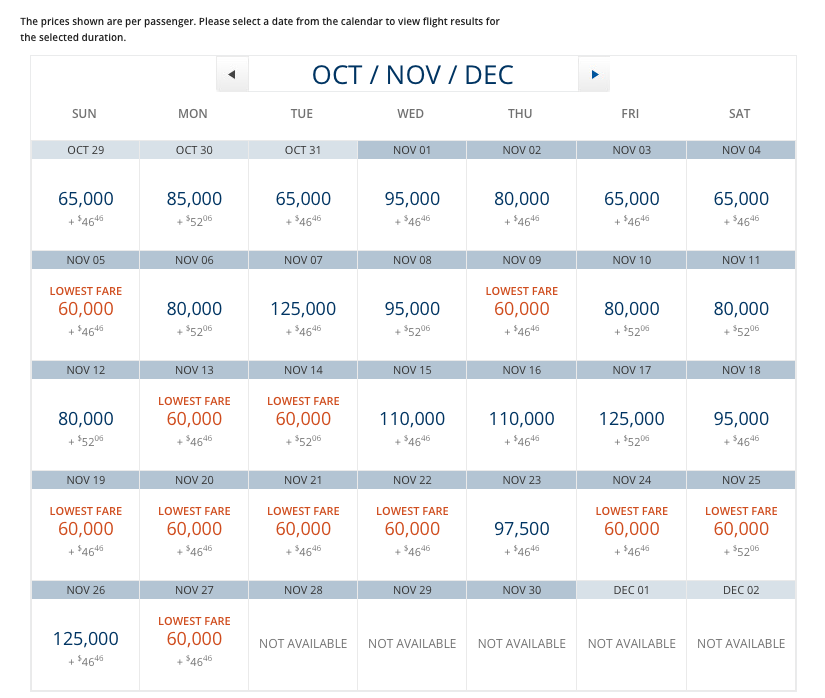The height and width of the screenshot is (698, 825).
Task: Click the OCT / NOV / DEC calendar heading
Action: point(412,75)
